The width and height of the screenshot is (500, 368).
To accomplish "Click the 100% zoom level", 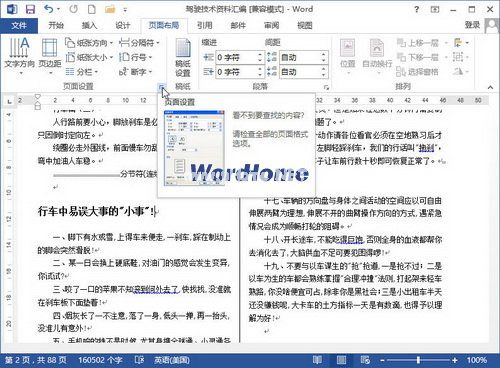I will [x=477, y=360].
